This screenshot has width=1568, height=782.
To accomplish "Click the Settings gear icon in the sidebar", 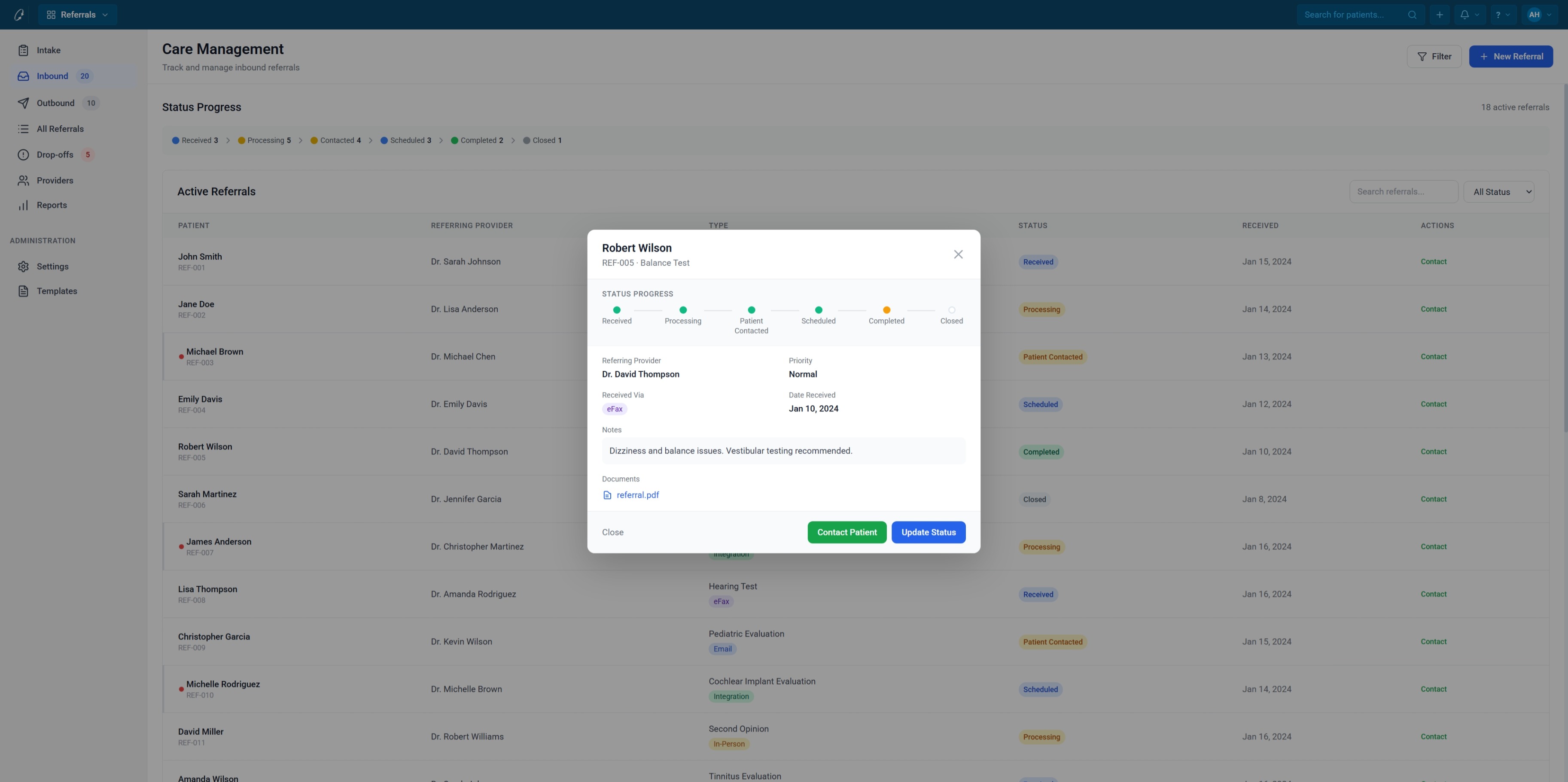I will coord(23,267).
